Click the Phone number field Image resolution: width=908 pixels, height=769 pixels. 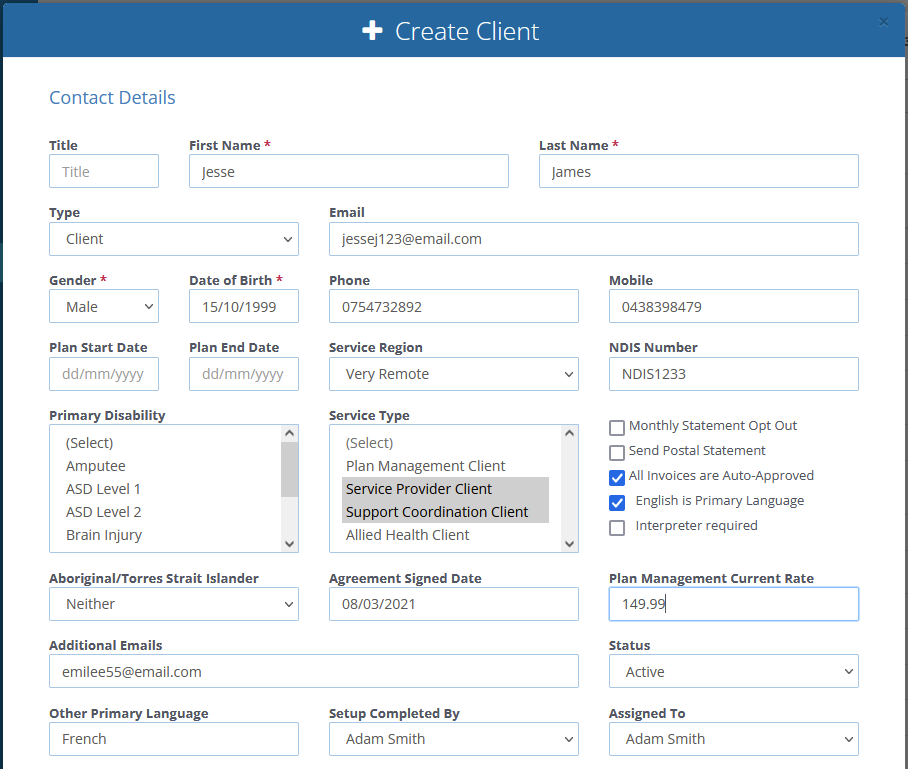pyautogui.click(x=453, y=306)
